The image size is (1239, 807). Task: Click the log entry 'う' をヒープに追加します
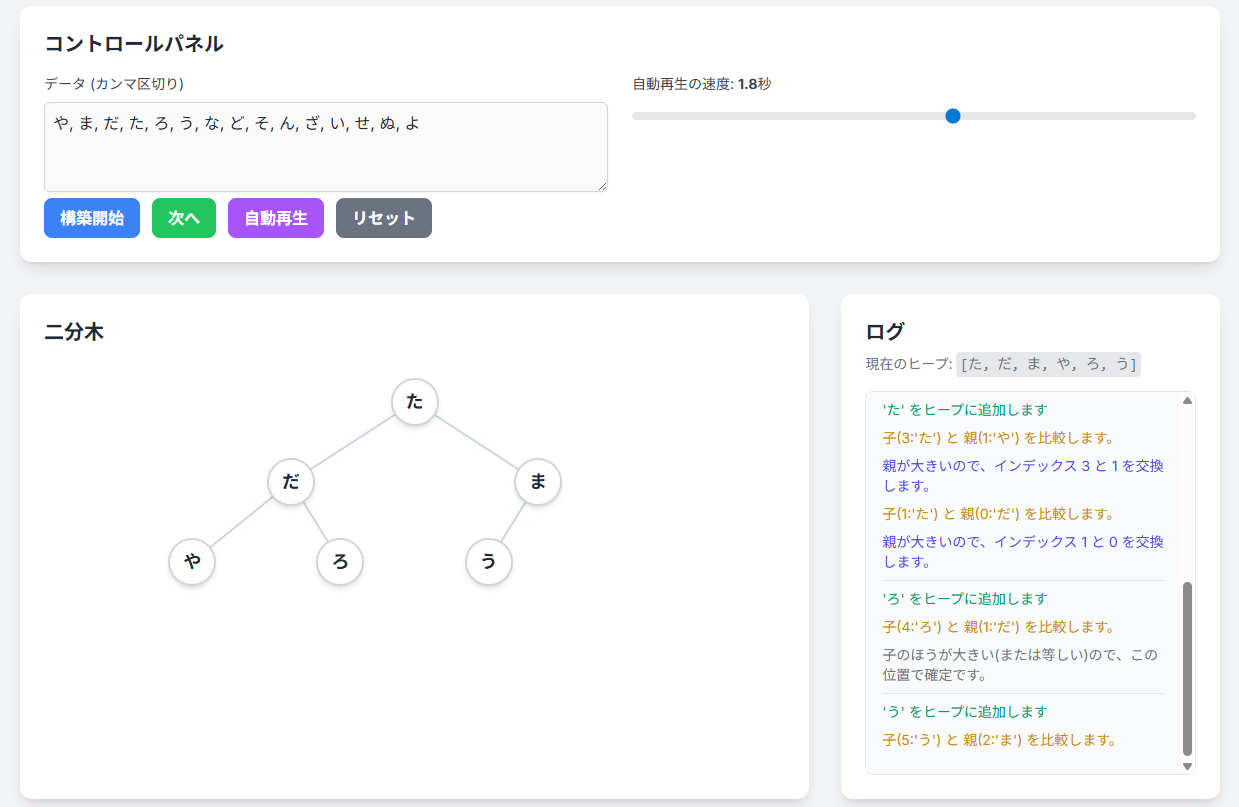(x=965, y=712)
